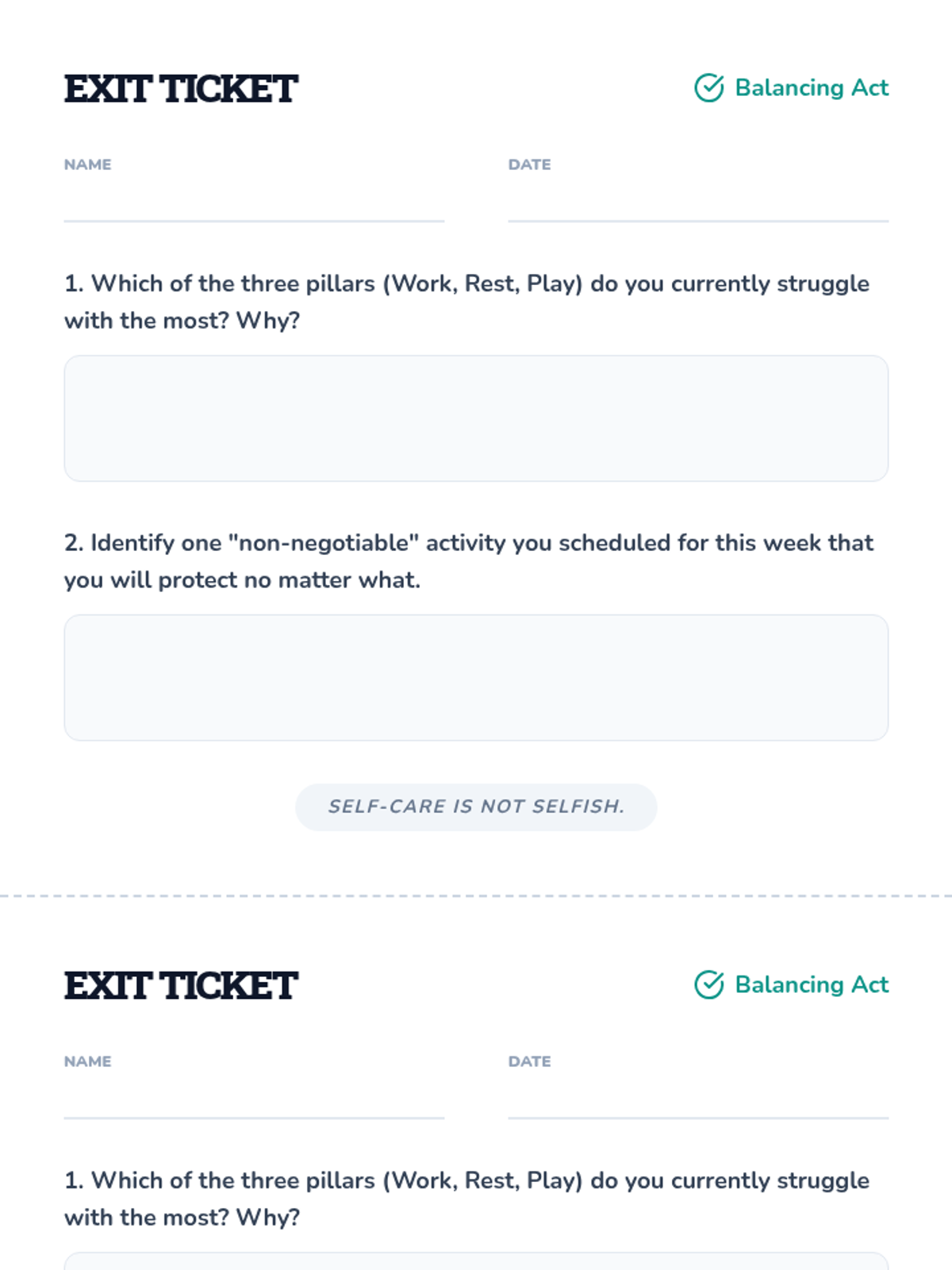Focus the Name line on the first ticket
The image size is (952, 1270).
pyautogui.click(x=254, y=202)
